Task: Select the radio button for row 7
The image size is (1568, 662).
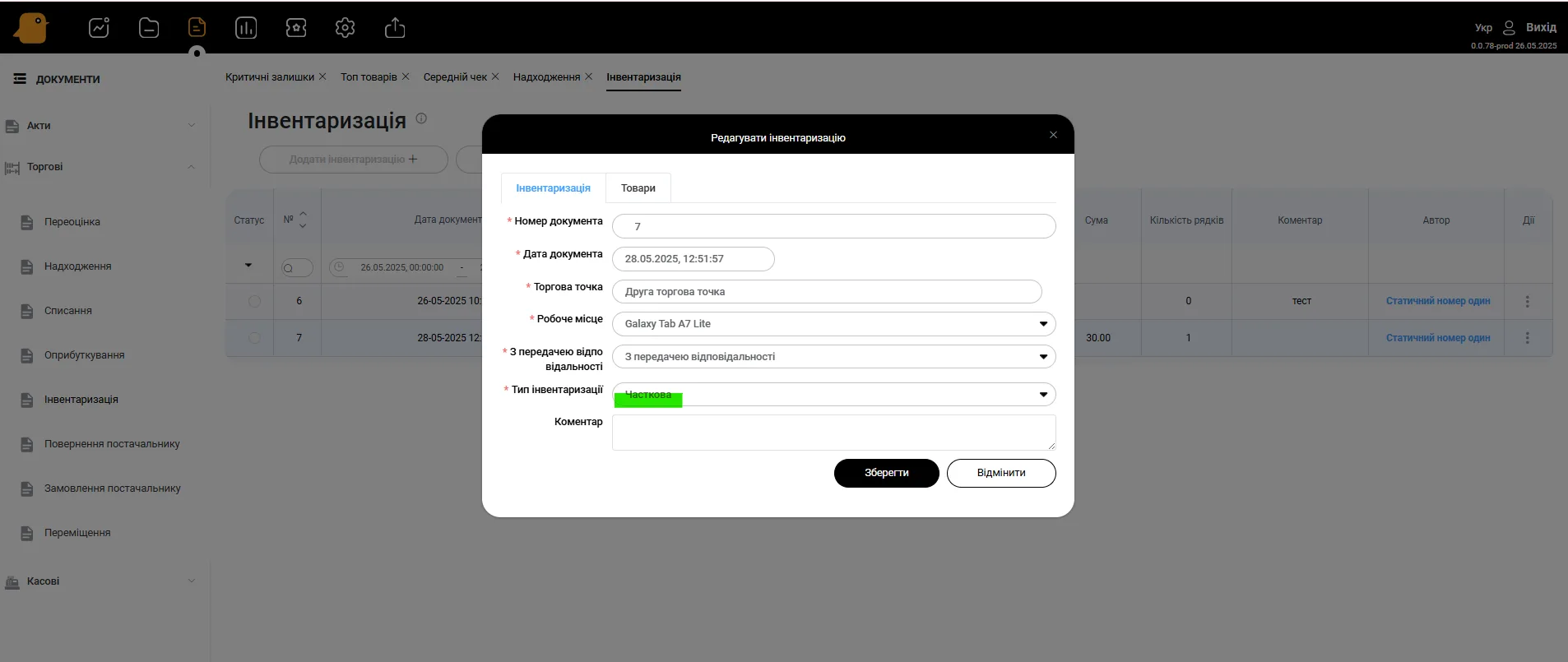Action: pos(254,338)
